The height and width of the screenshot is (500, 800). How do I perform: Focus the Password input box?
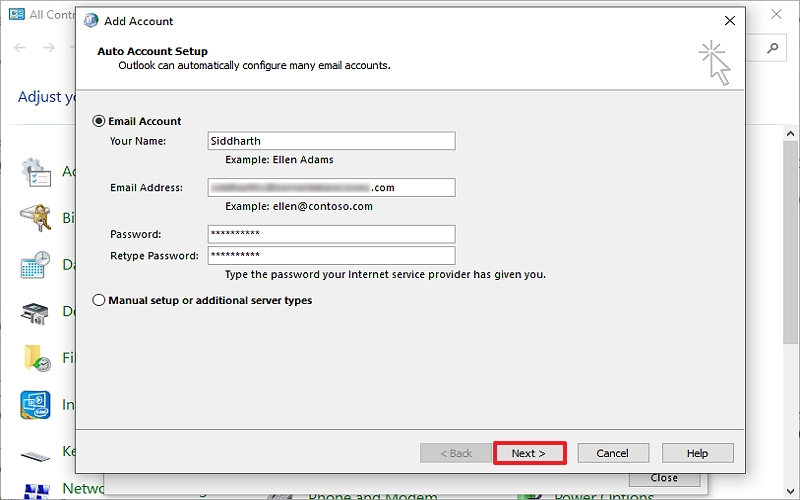coord(331,234)
